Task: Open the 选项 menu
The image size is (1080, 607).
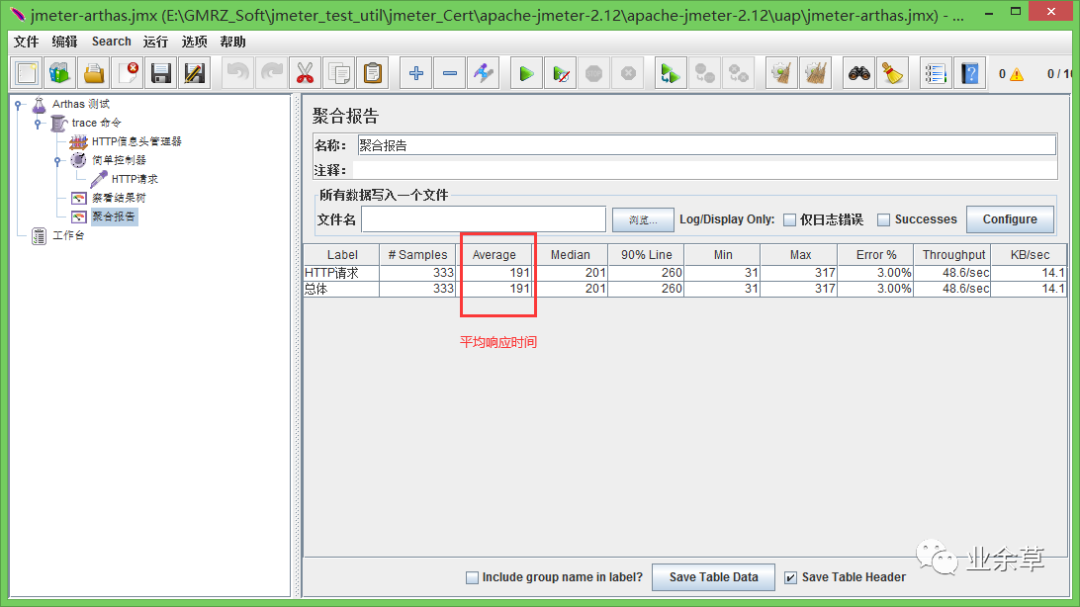Action: (194, 42)
